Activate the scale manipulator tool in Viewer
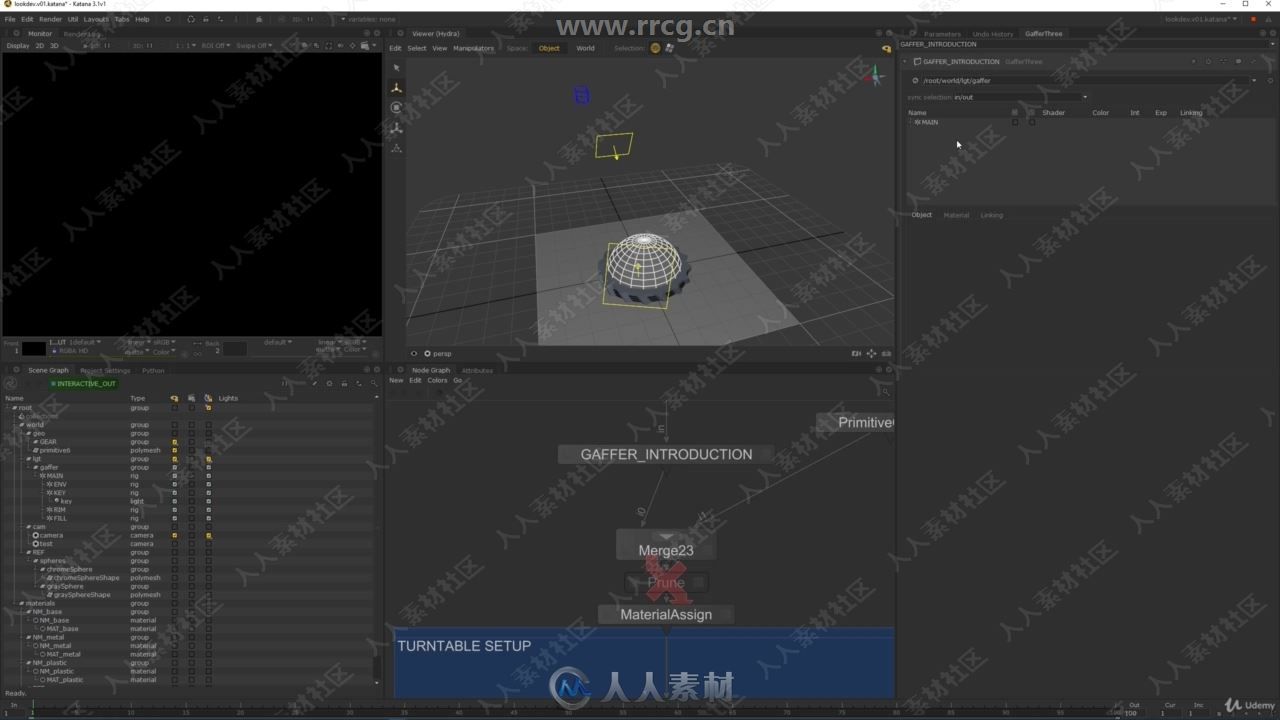 pyautogui.click(x=396, y=128)
